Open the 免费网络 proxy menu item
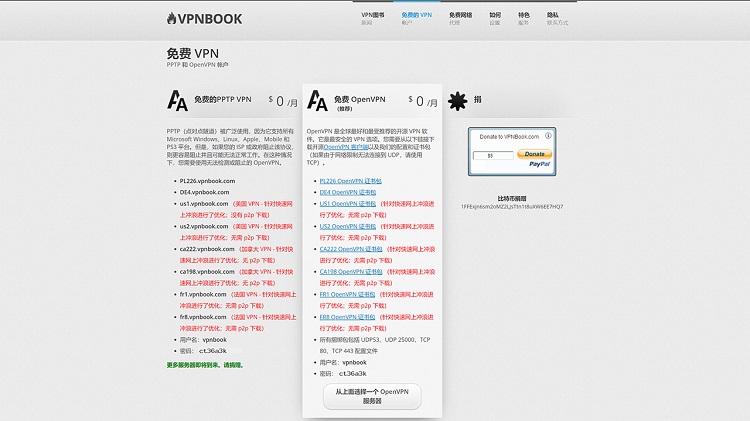Screen dimensions: 750x421 point(460,18)
